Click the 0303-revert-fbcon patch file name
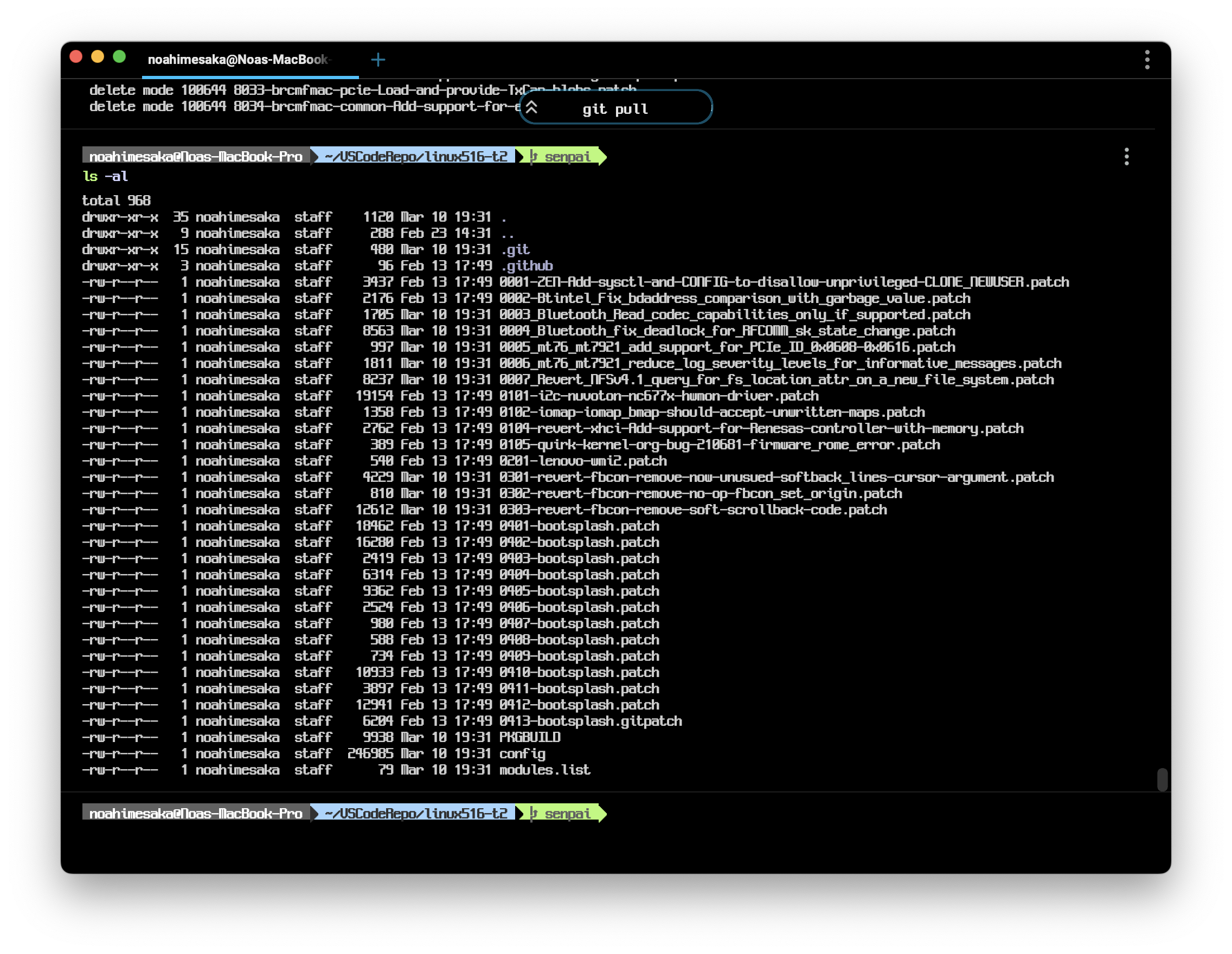 (694, 510)
